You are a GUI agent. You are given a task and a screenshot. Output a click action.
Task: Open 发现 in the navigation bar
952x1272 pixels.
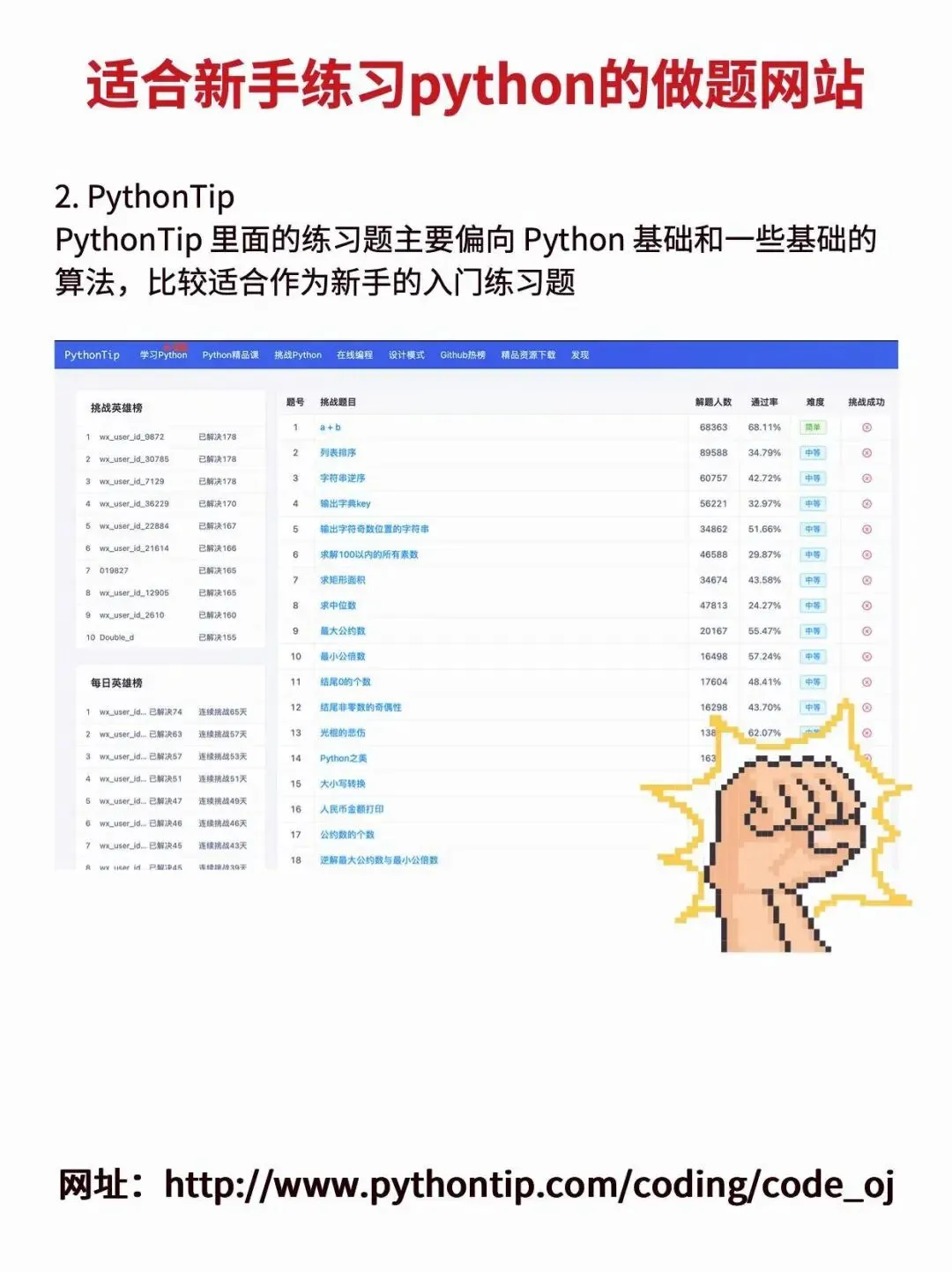click(580, 355)
